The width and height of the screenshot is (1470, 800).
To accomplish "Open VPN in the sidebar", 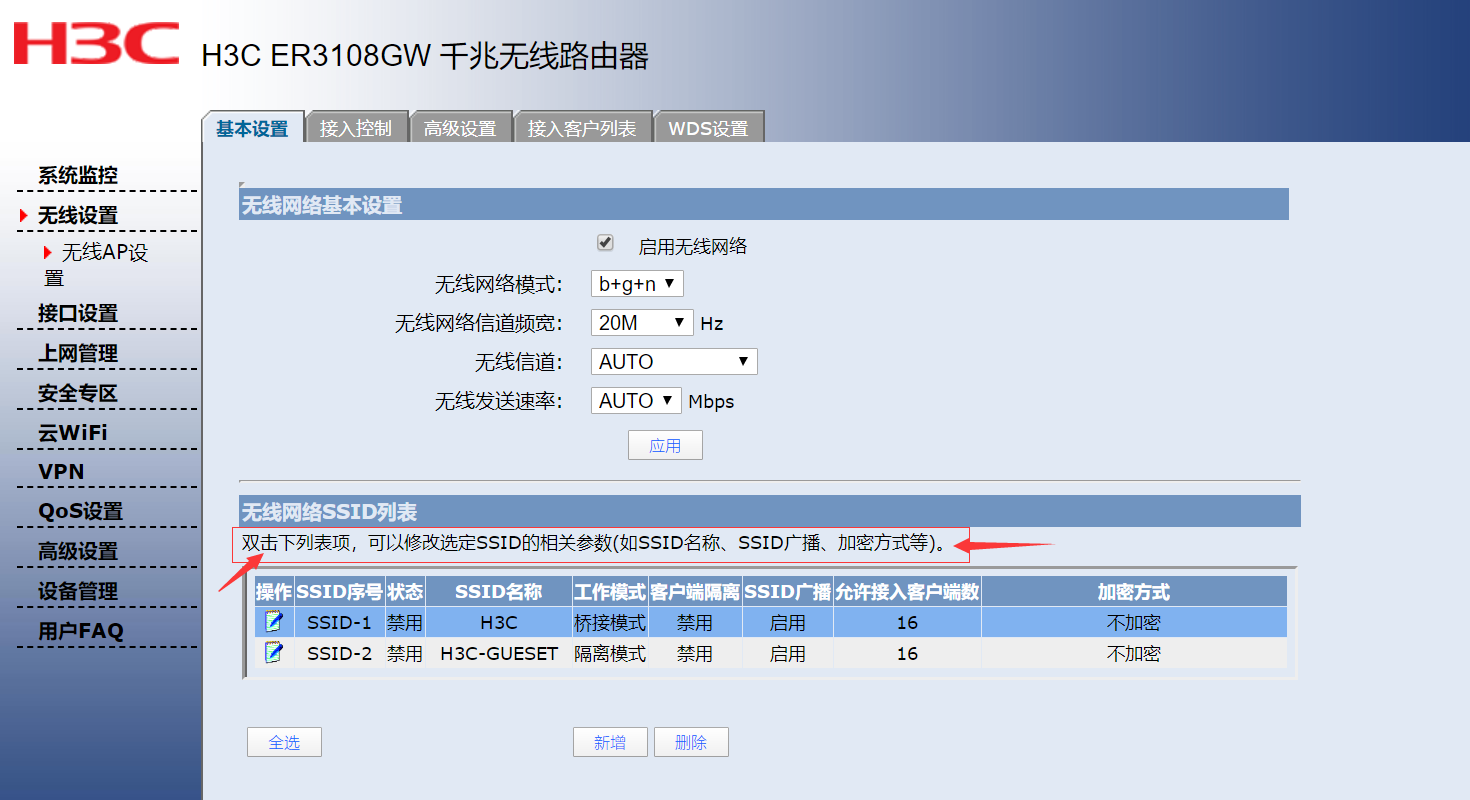I will 61,472.
